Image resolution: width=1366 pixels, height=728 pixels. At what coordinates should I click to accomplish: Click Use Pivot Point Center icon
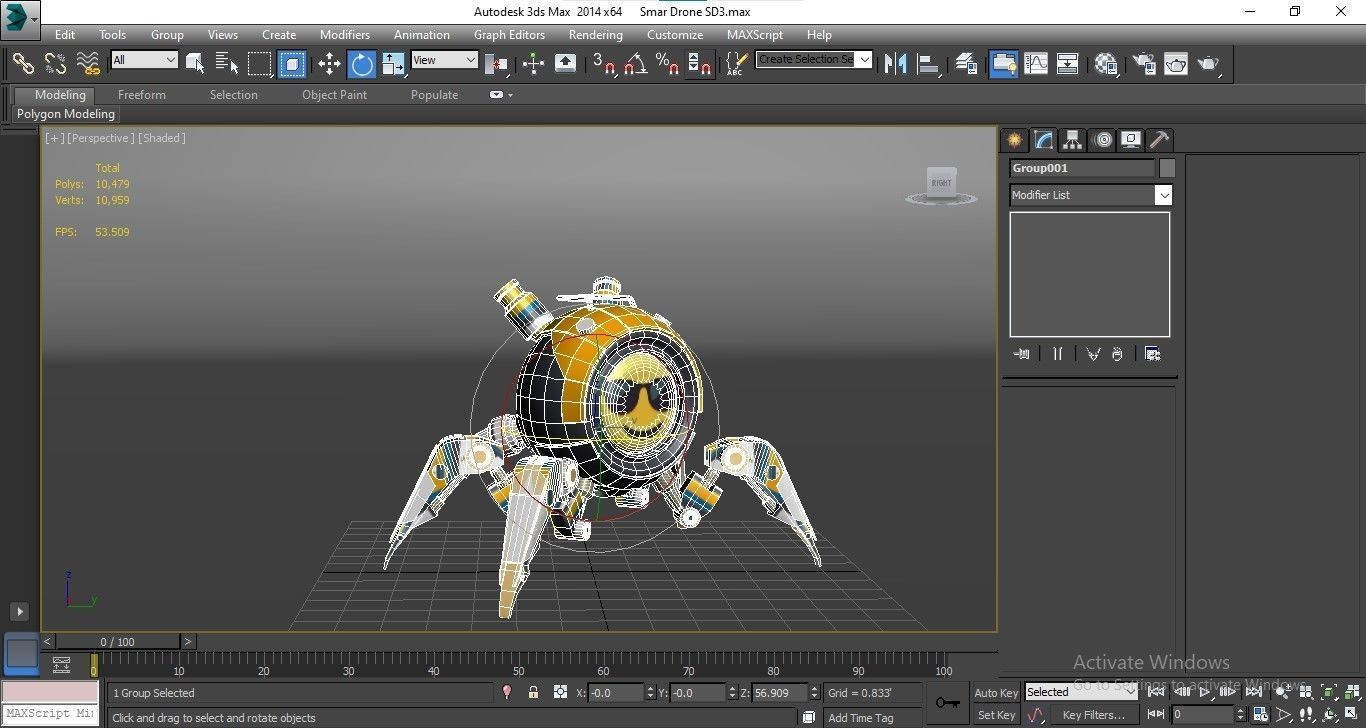tap(497, 63)
